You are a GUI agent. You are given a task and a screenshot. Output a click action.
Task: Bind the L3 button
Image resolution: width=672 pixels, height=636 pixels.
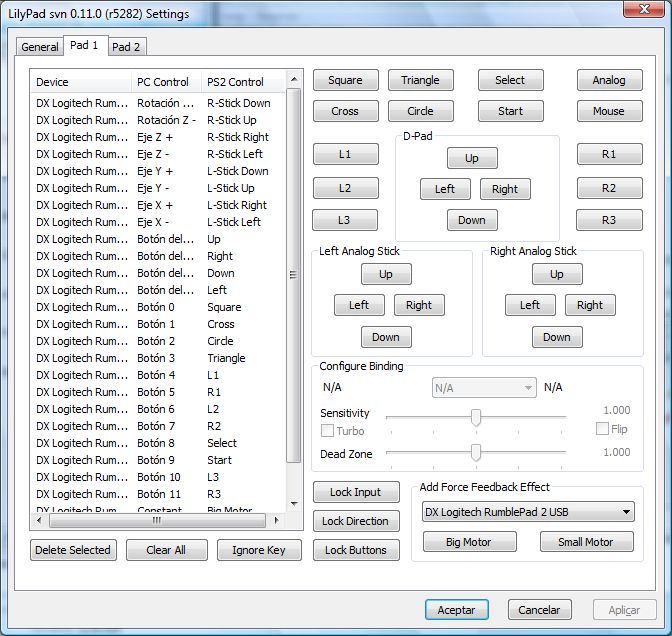[x=345, y=220]
